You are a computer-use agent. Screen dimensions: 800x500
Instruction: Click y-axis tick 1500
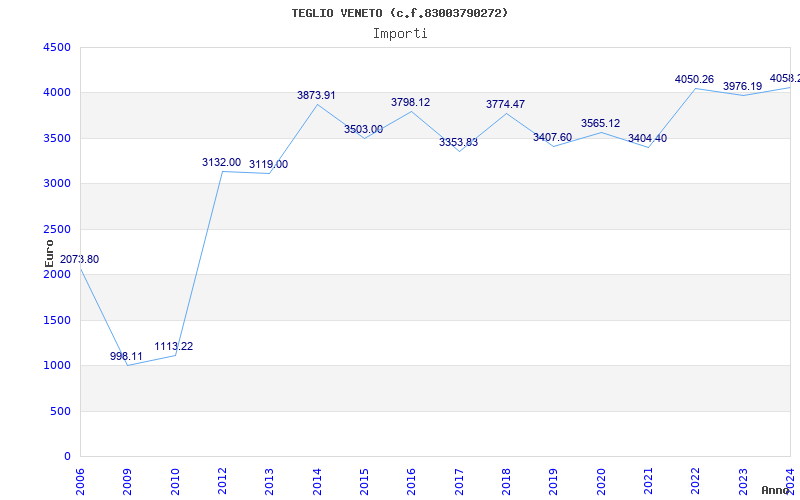click(58, 320)
